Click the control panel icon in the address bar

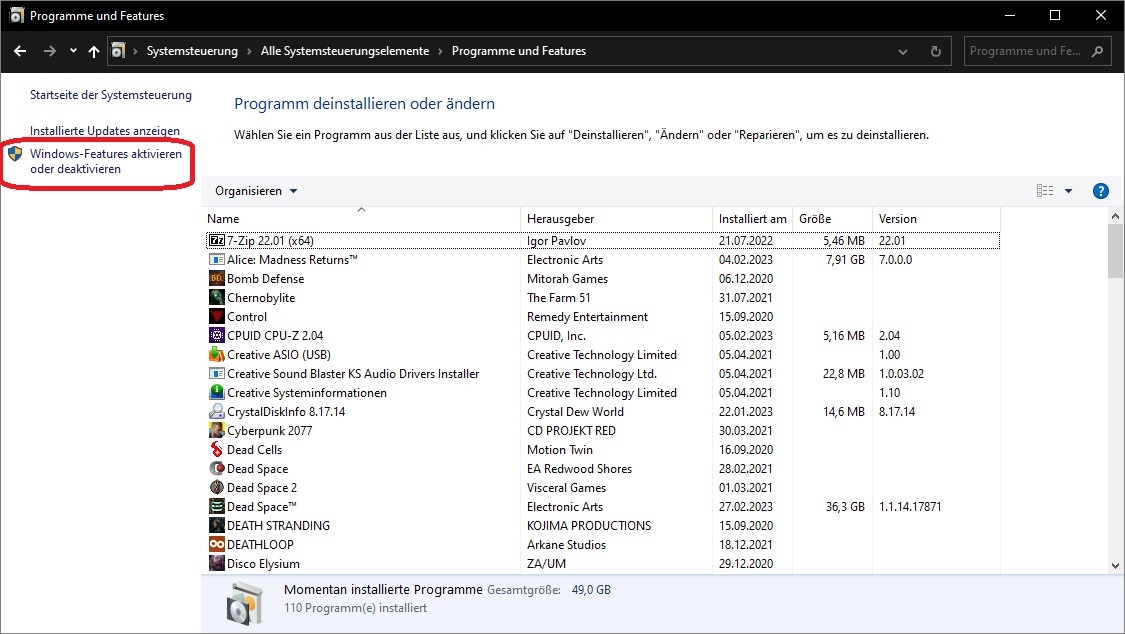pos(118,51)
